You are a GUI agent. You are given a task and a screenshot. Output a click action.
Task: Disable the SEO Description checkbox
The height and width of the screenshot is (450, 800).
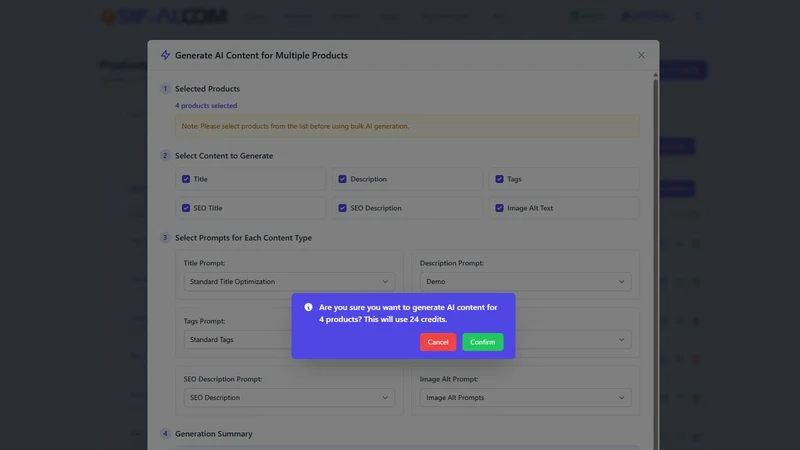[342, 208]
